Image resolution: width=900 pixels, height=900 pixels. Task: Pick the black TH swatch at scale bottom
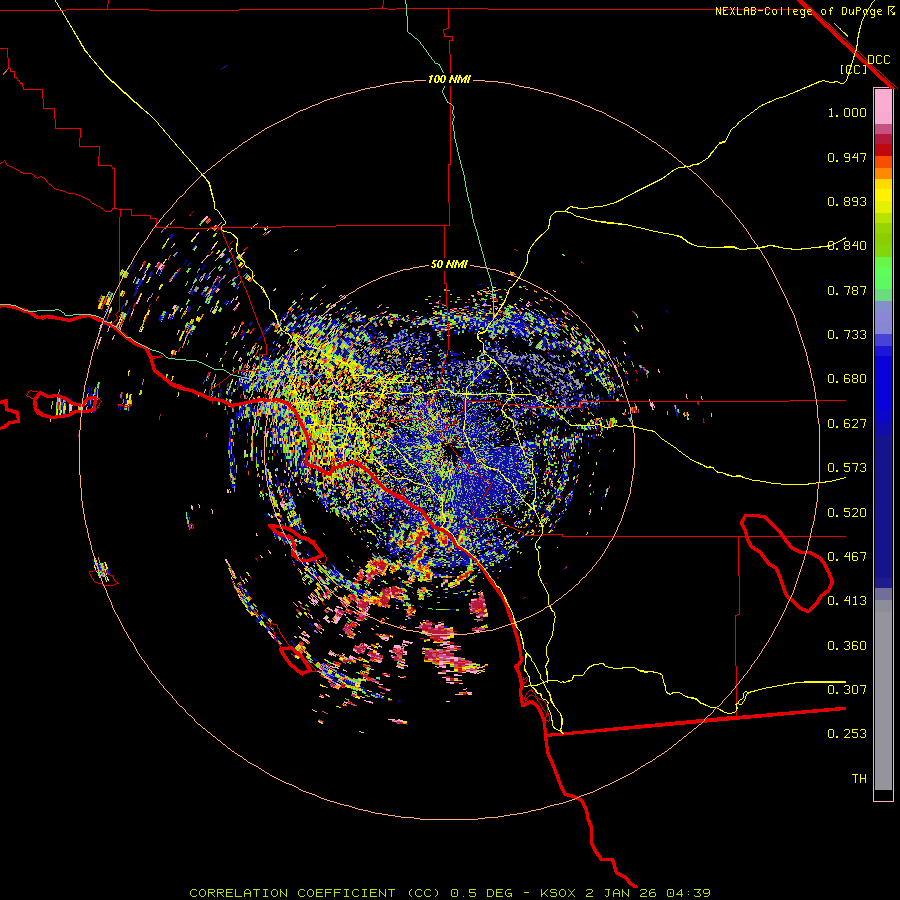click(883, 794)
